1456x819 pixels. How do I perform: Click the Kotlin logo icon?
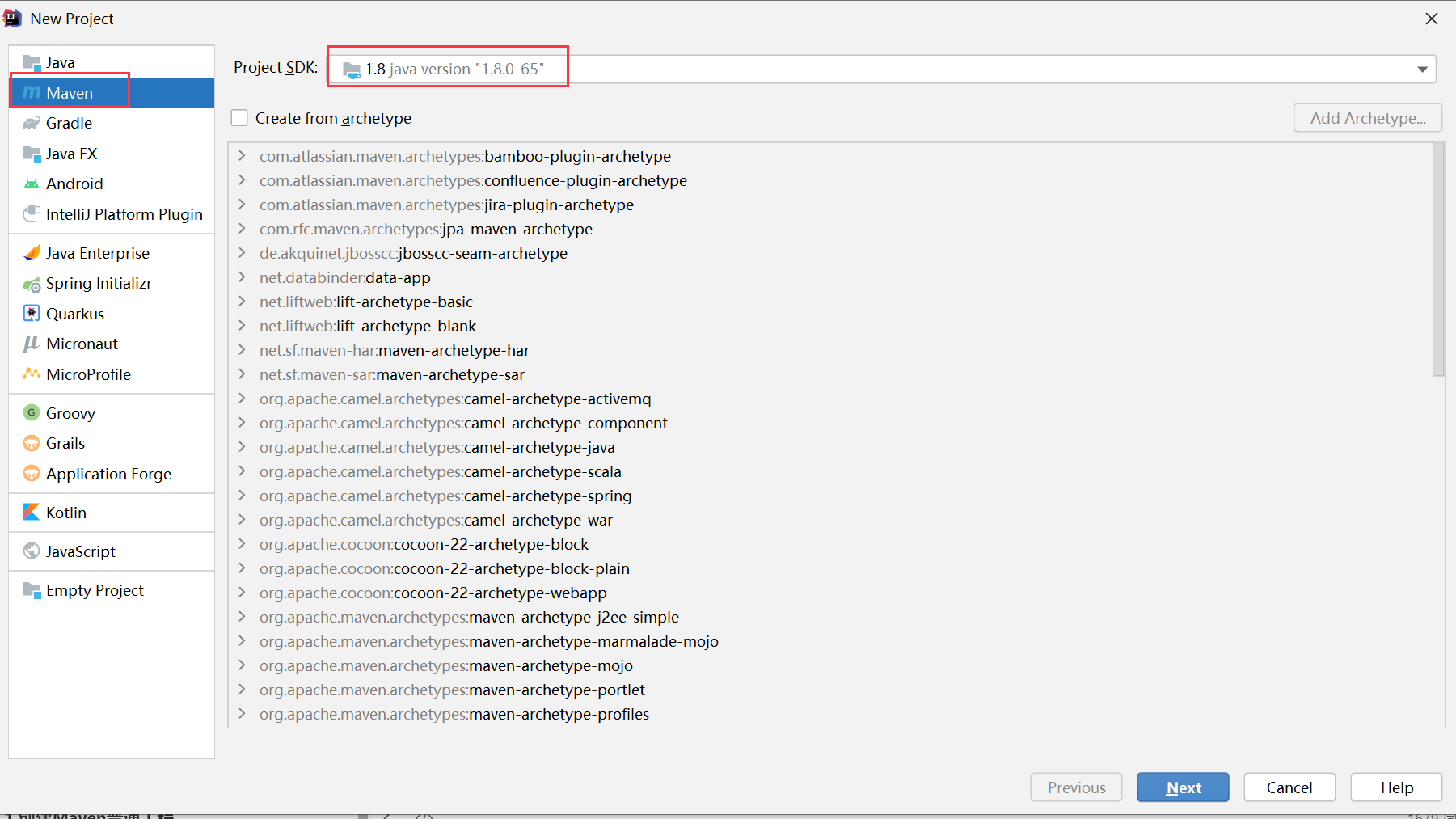click(x=32, y=512)
